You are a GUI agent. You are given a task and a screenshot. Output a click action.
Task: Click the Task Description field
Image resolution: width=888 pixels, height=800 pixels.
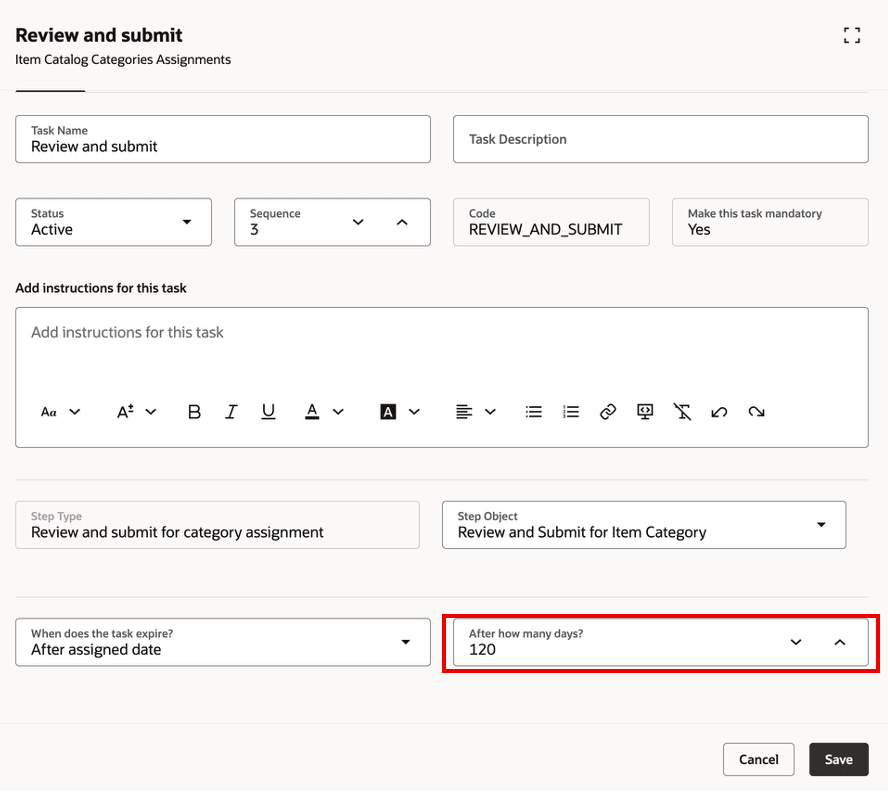pos(660,139)
